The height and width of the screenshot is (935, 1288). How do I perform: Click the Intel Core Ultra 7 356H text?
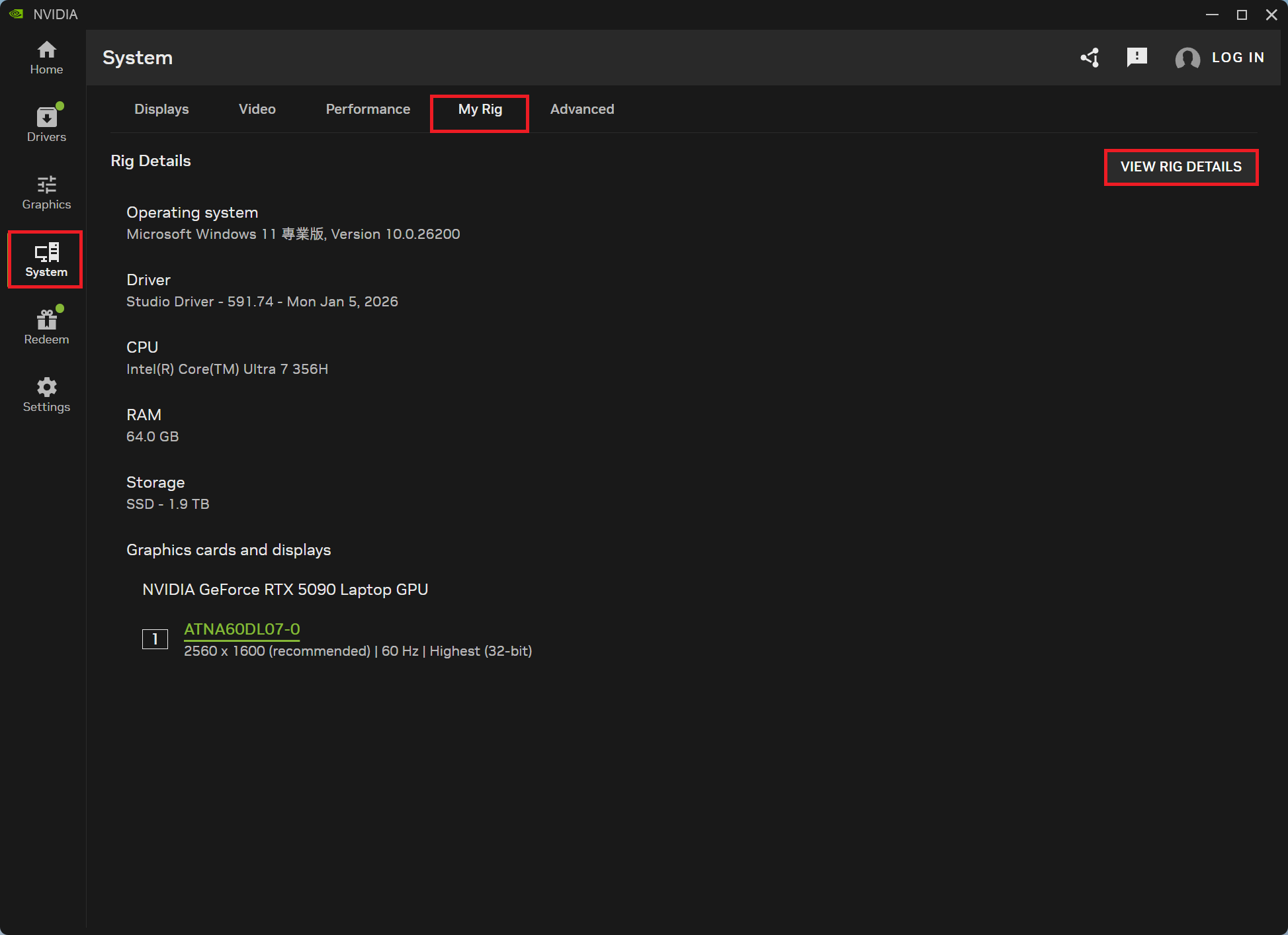click(x=227, y=369)
